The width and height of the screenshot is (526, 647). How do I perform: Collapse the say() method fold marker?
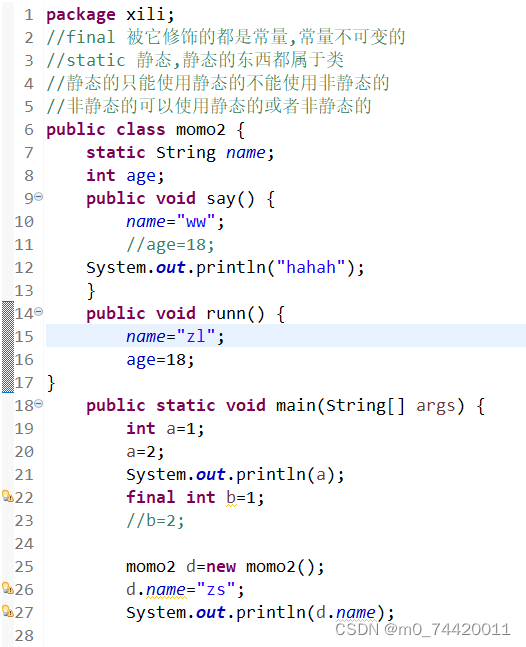tap(38, 196)
